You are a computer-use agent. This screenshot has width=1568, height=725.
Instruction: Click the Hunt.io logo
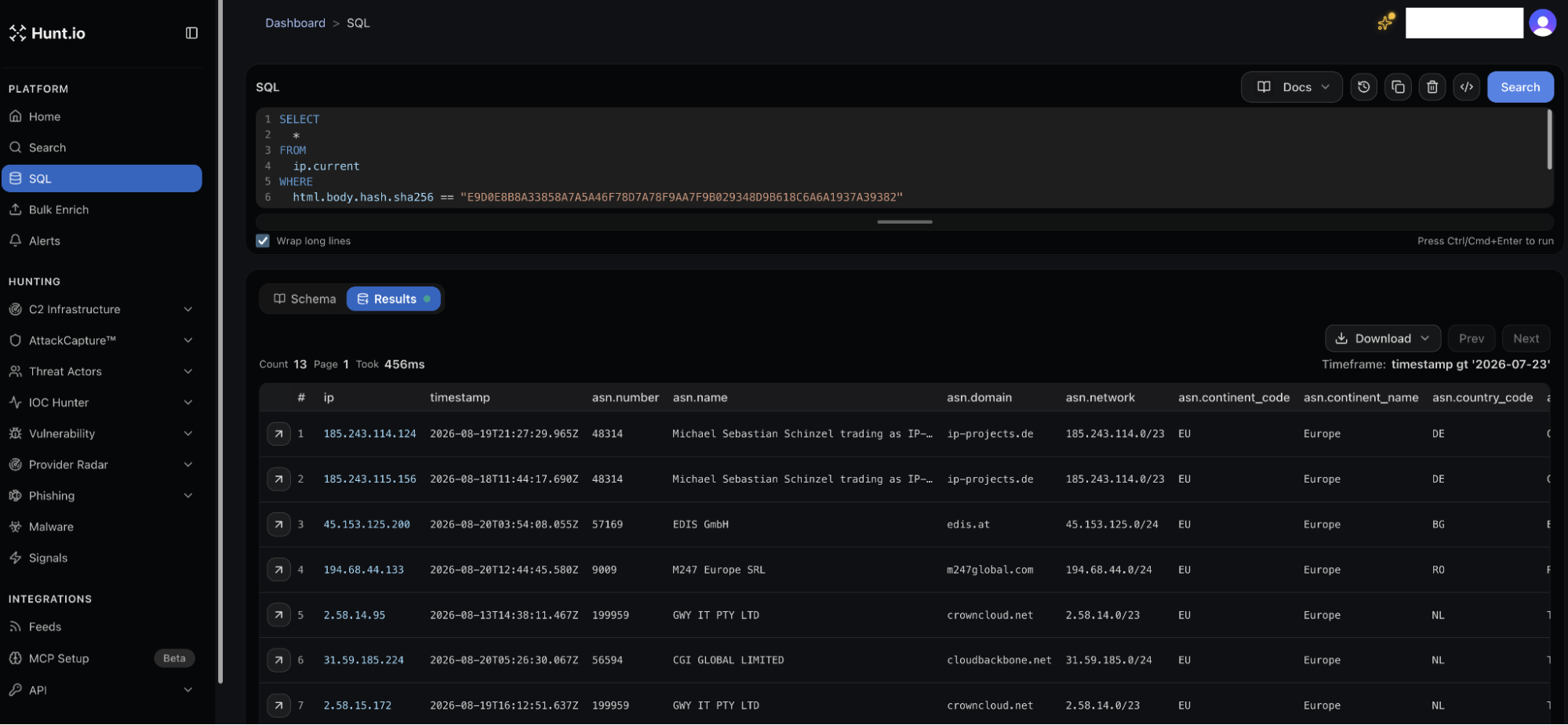47,33
